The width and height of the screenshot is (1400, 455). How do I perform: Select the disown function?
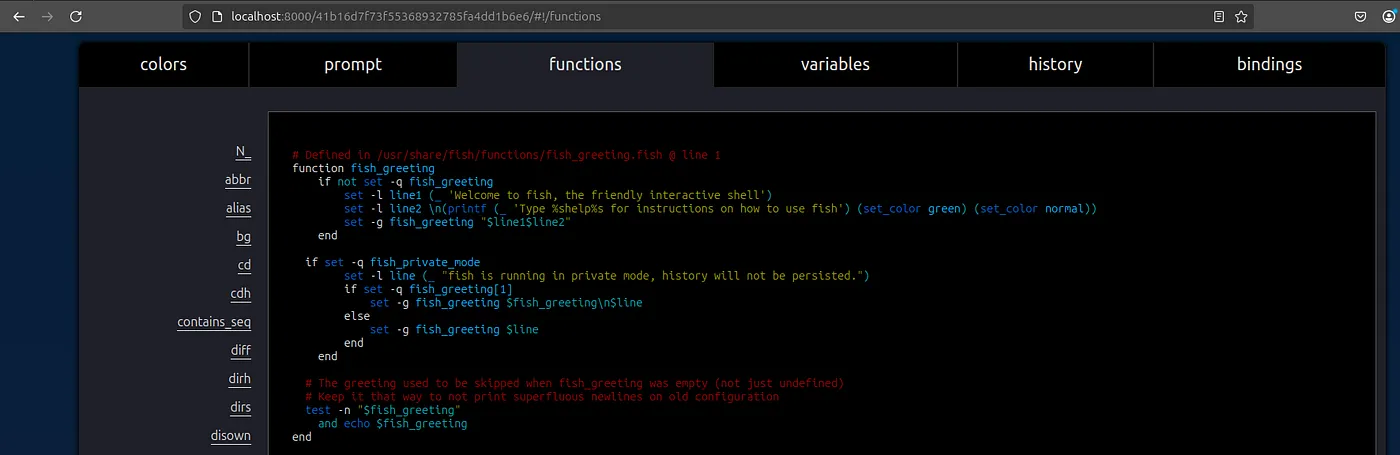pos(230,435)
